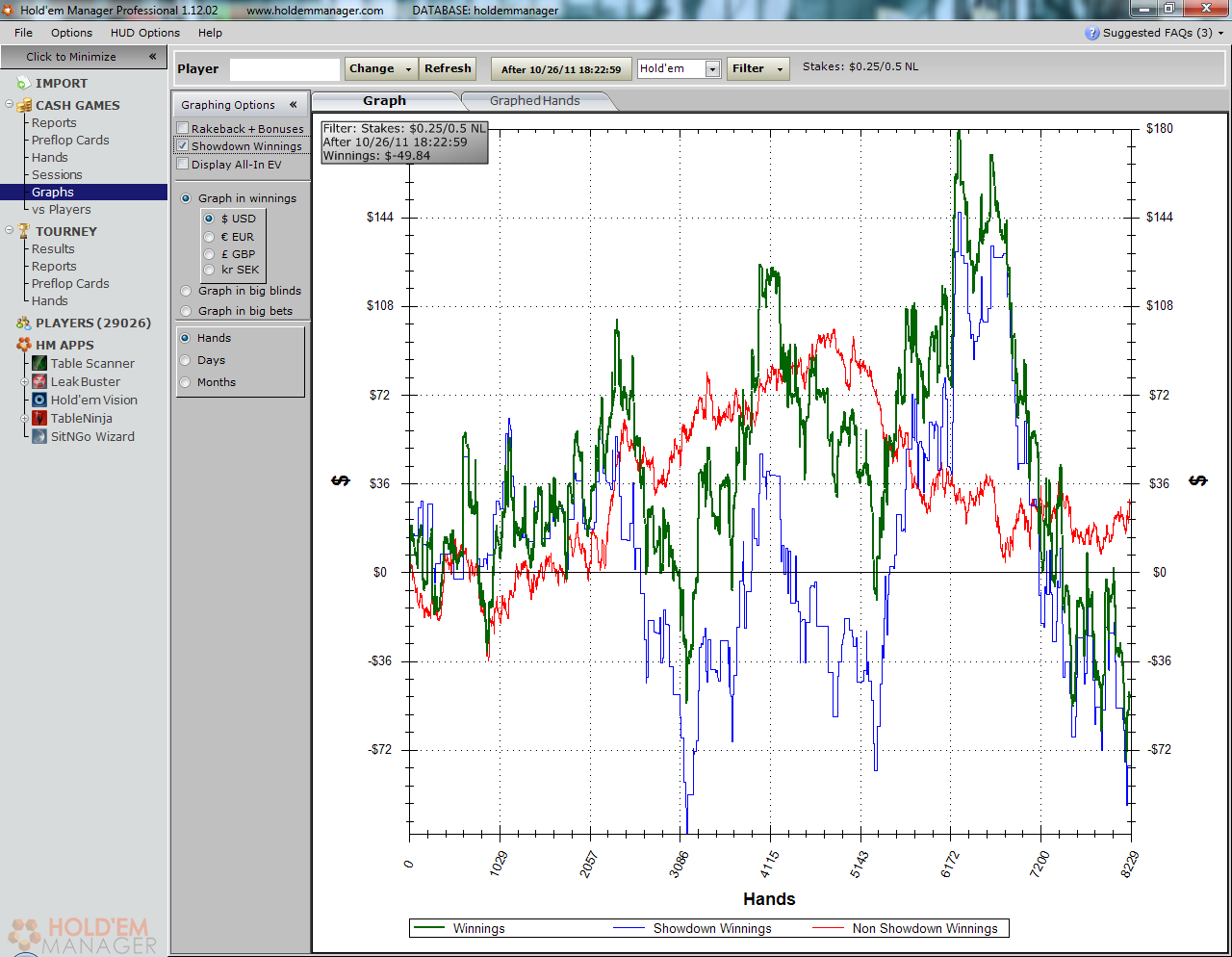Image resolution: width=1232 pixels, height=957 pixels.
Task: Select Months x-axis radio button
Action: click(185, 382)
